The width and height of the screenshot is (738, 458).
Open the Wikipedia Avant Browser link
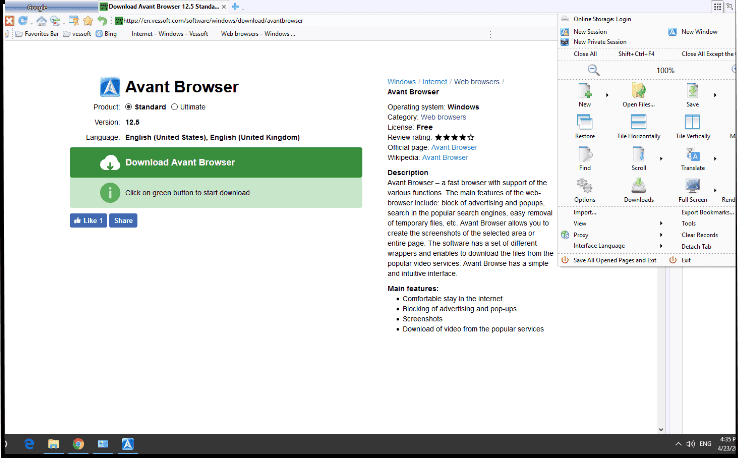coord(444,157)
